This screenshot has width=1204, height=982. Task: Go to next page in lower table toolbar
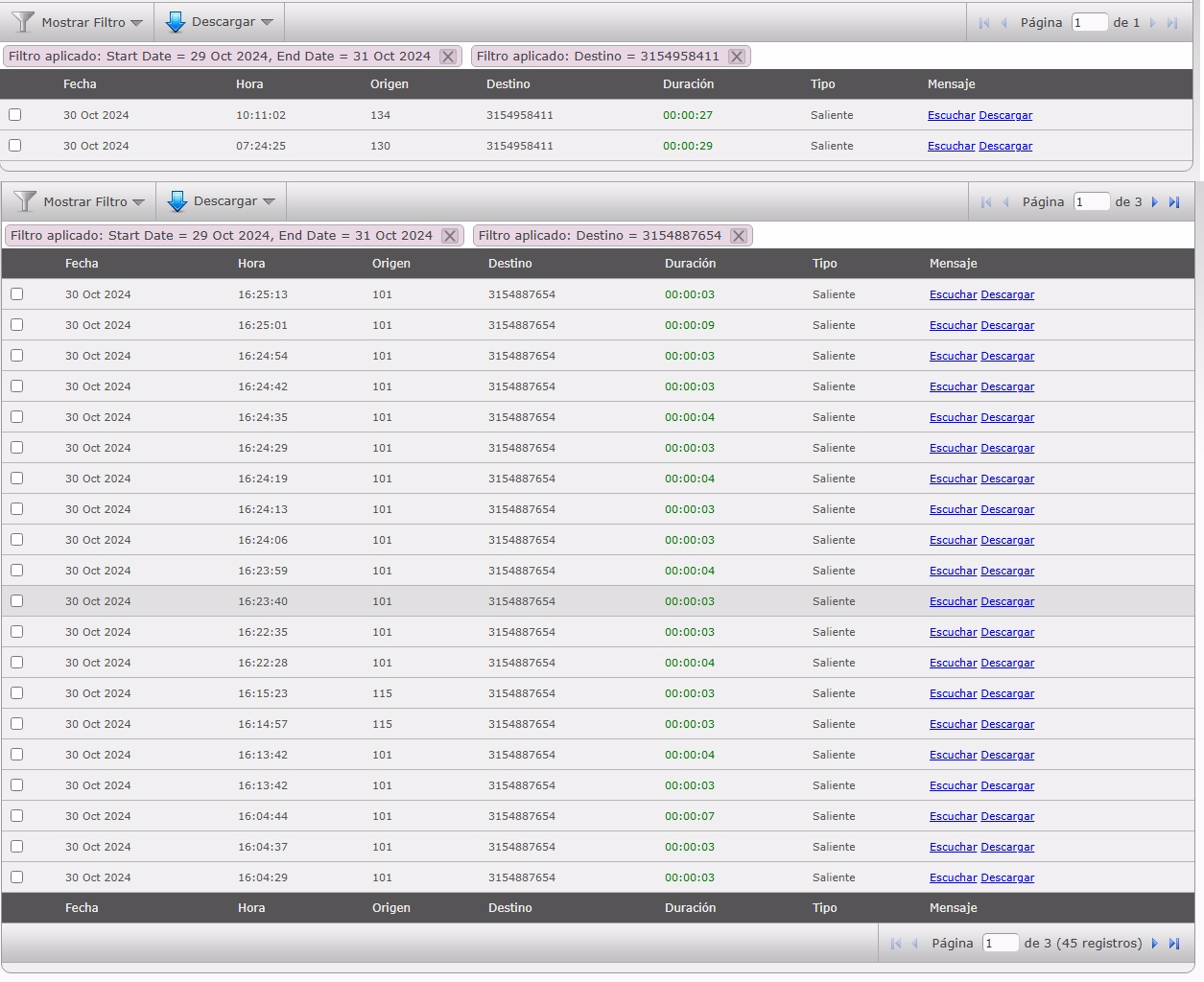click(1154, 202)
